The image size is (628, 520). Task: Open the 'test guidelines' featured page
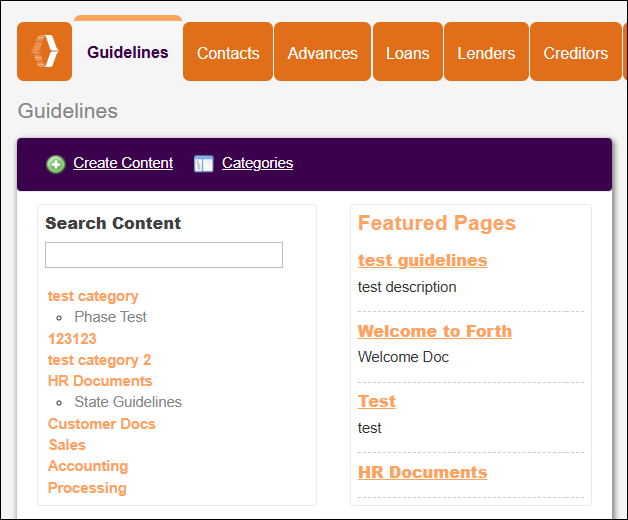tap(423, 260)
